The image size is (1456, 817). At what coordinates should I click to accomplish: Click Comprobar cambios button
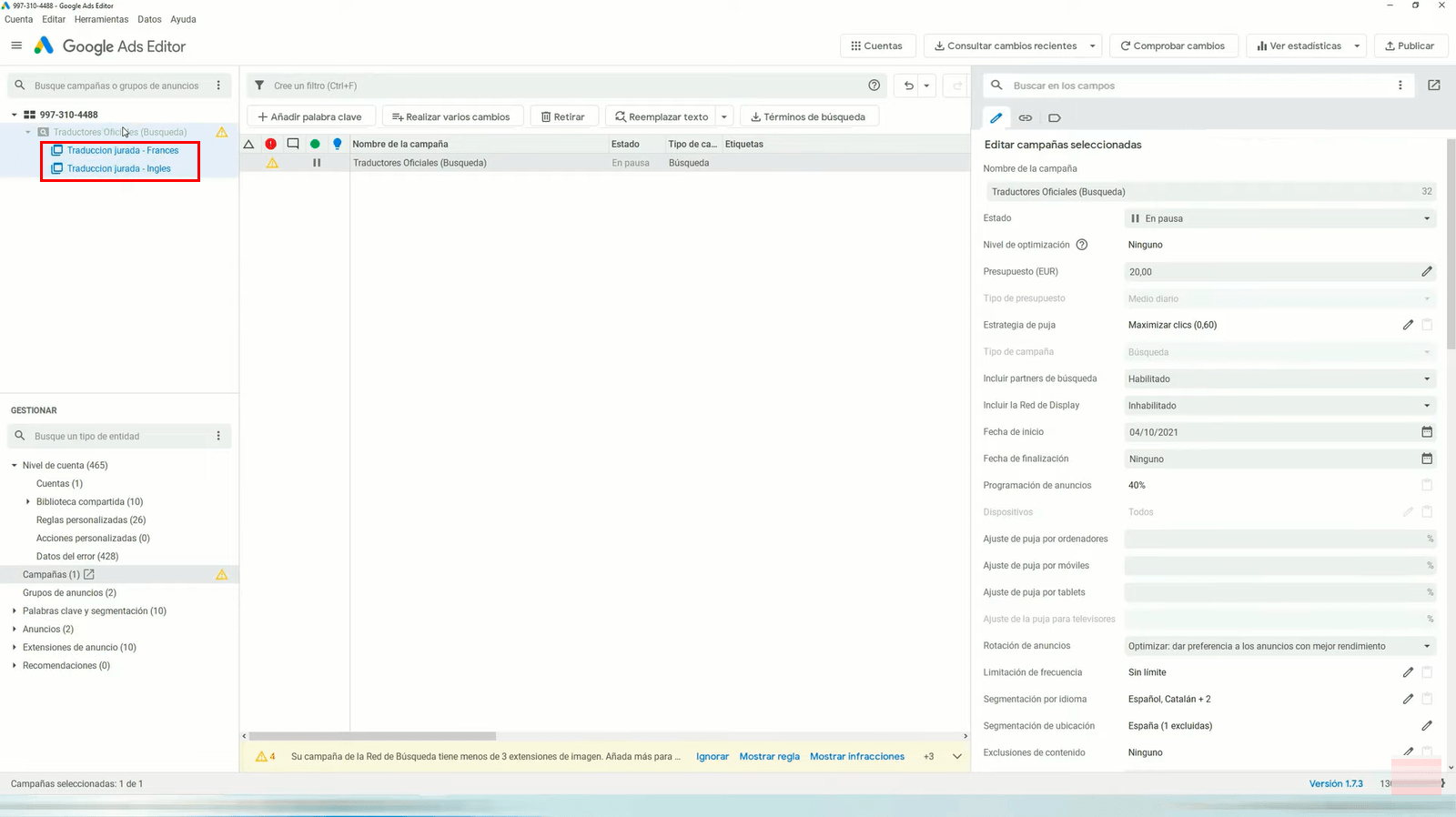(1172, 45)
